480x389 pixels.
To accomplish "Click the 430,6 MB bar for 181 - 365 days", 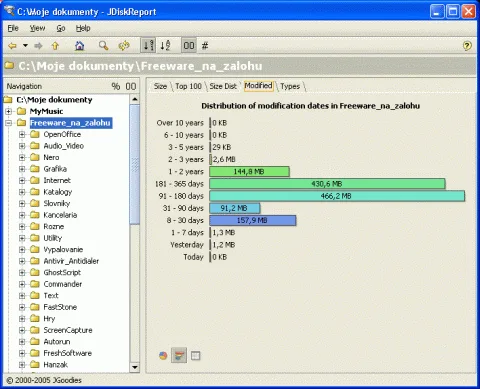I will [327, 184].
